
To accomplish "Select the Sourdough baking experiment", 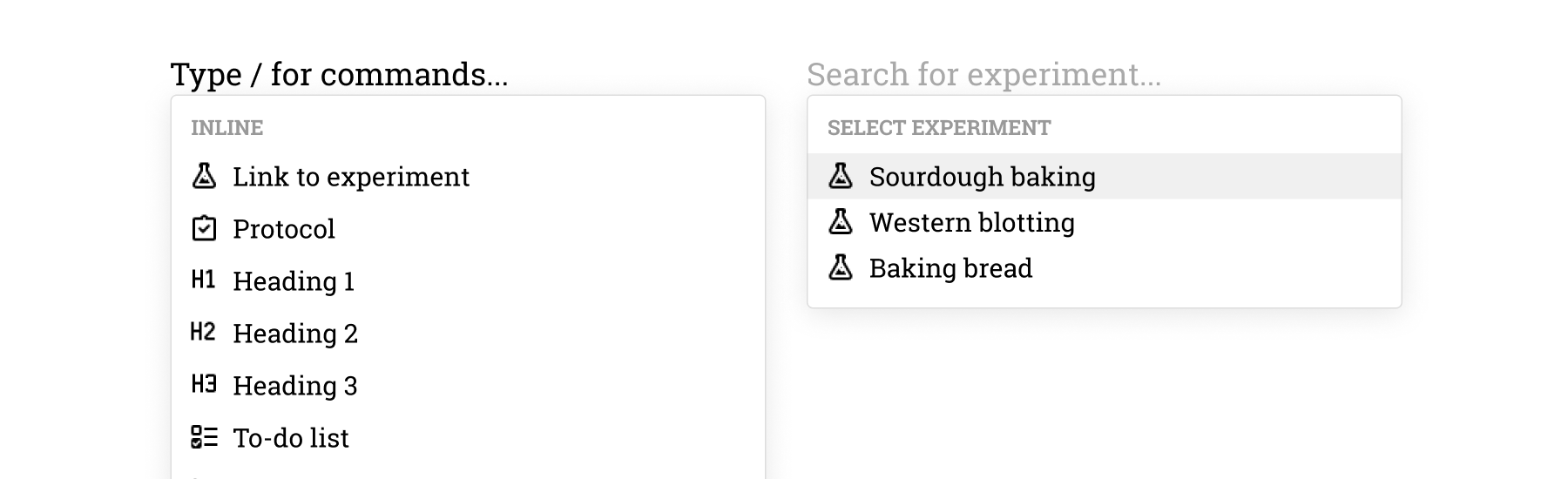I will [982, 177].
